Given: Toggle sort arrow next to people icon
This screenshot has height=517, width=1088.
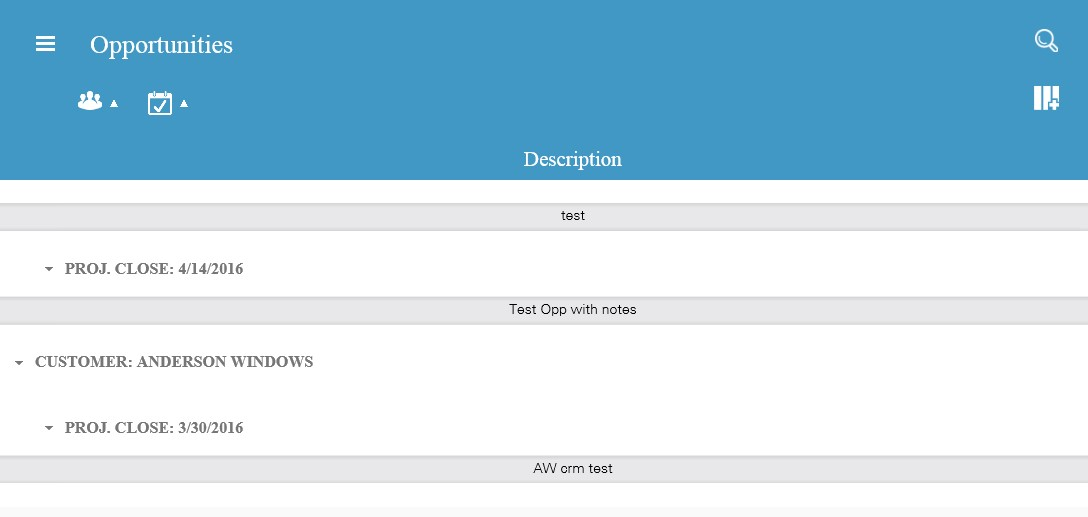Looking at the screenshot, I should (114, 103).
